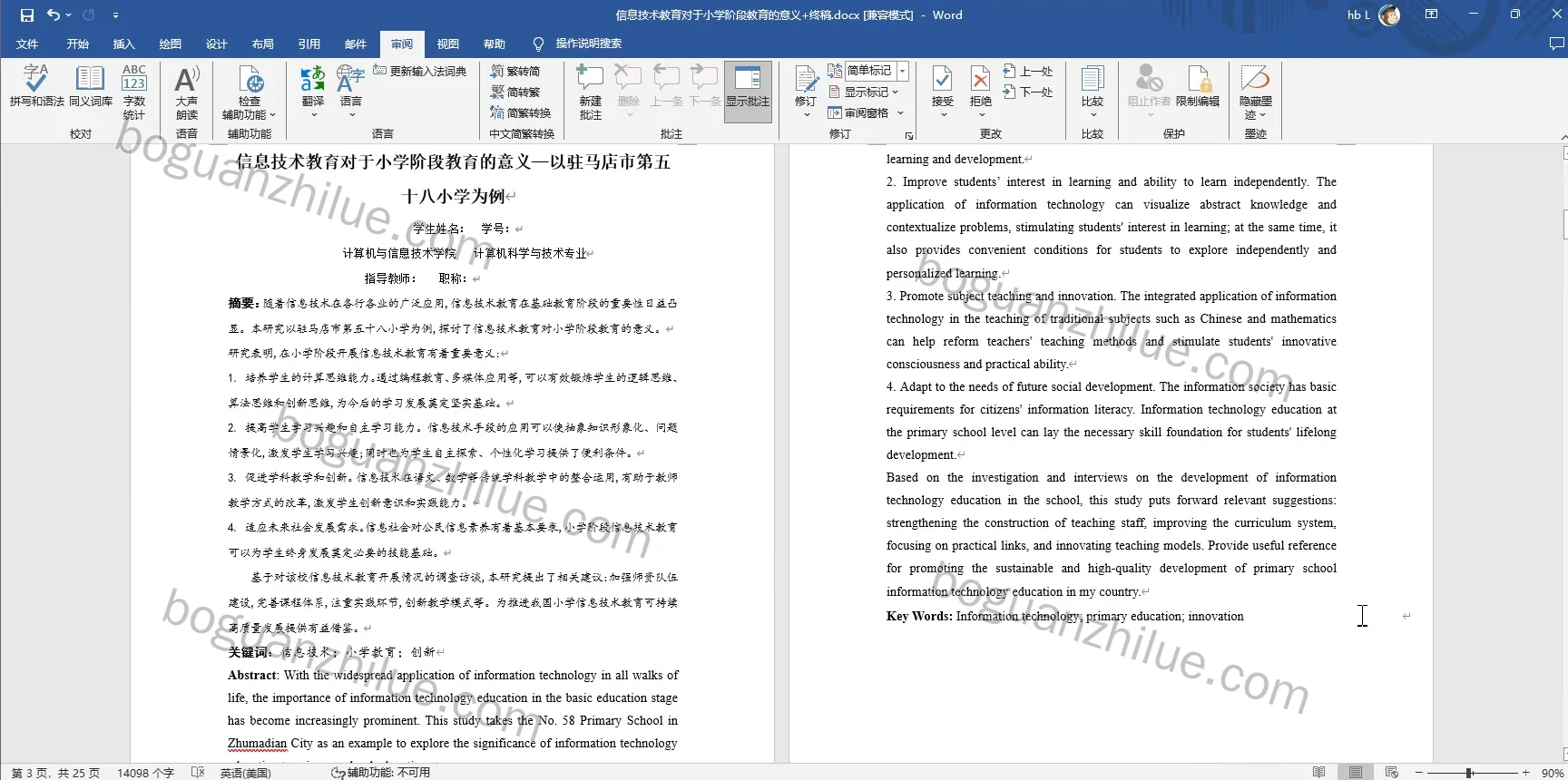This screenshot has height=780, width=1568.
Task: Toggle the 限制编辑 restrict editing pane
Action: 1198,87
